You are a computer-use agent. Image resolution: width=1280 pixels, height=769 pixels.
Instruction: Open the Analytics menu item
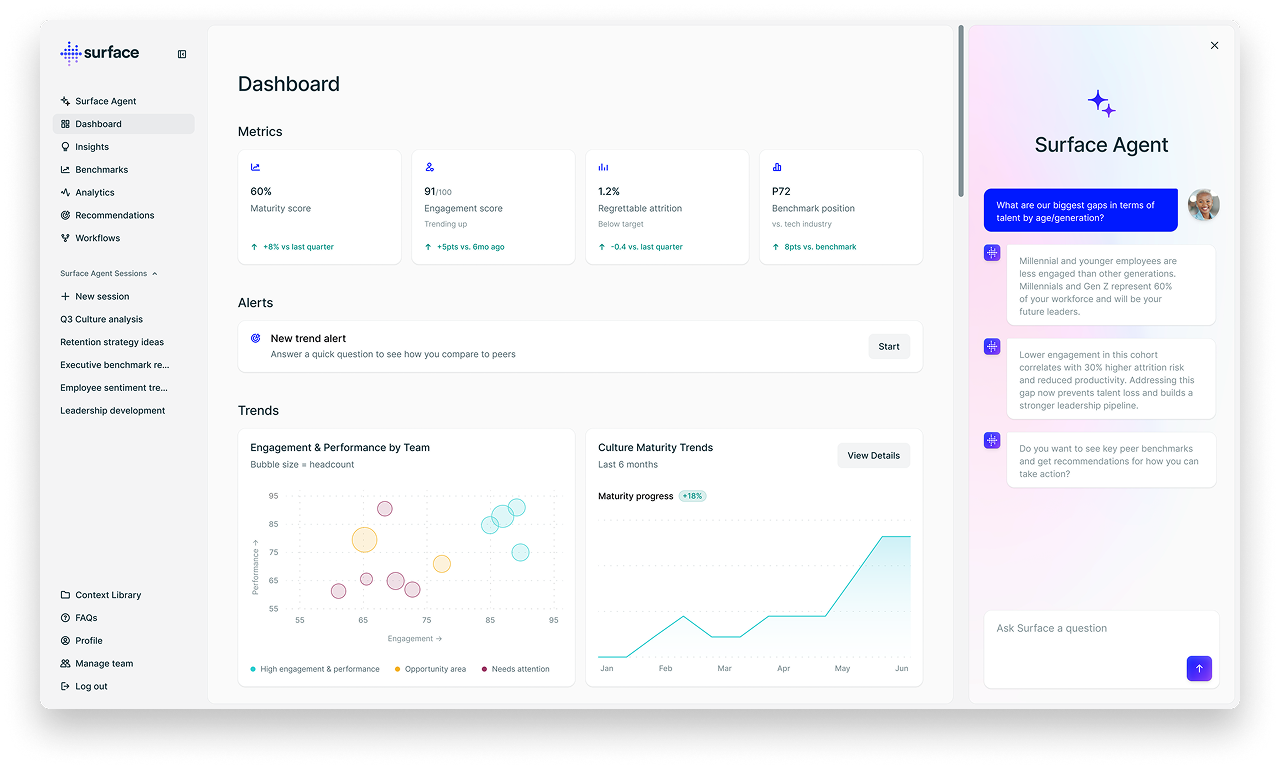pyautogui.click(x=95, y=193)
